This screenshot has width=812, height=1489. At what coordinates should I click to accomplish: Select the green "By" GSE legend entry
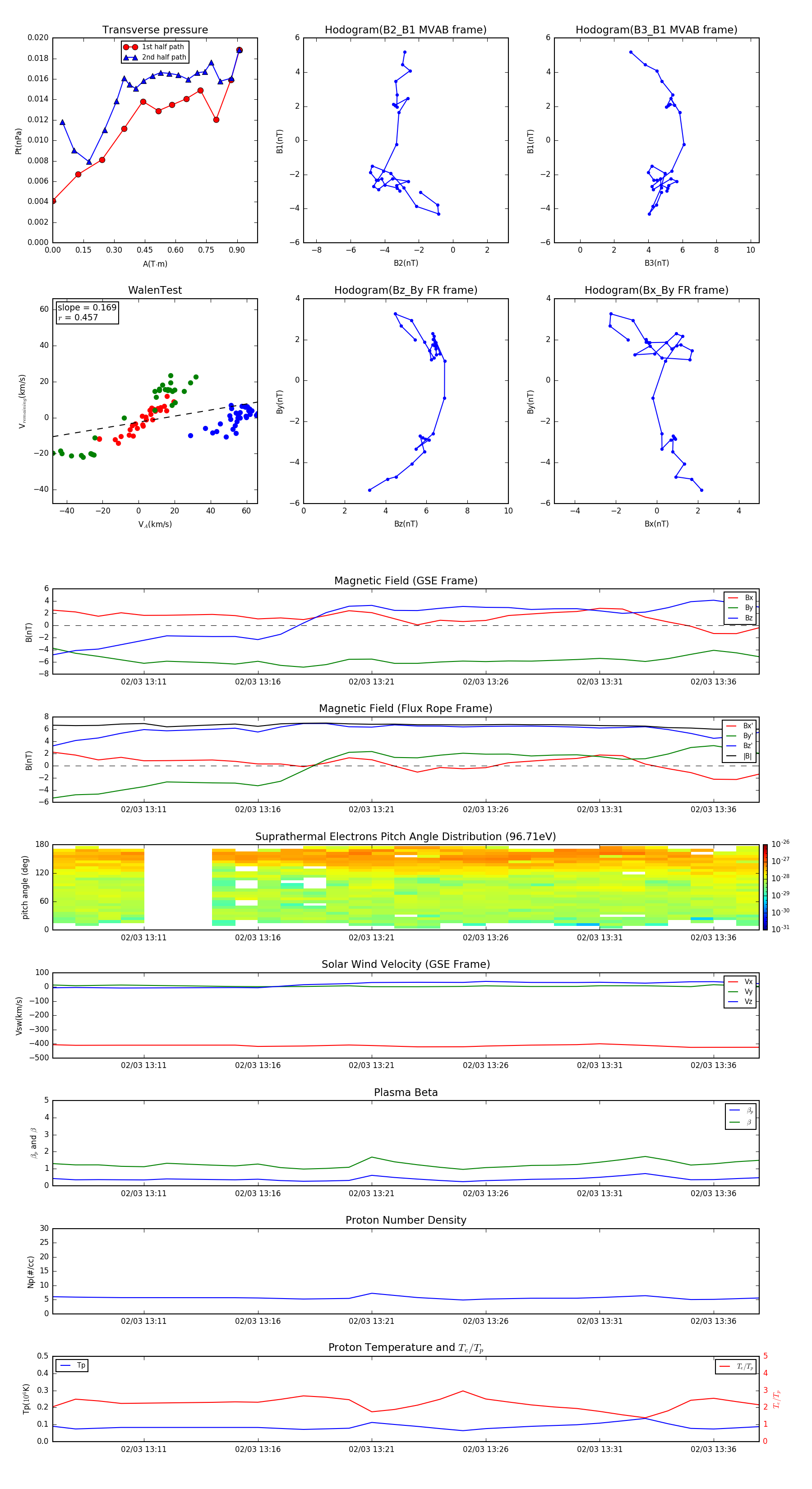[740, 607]
